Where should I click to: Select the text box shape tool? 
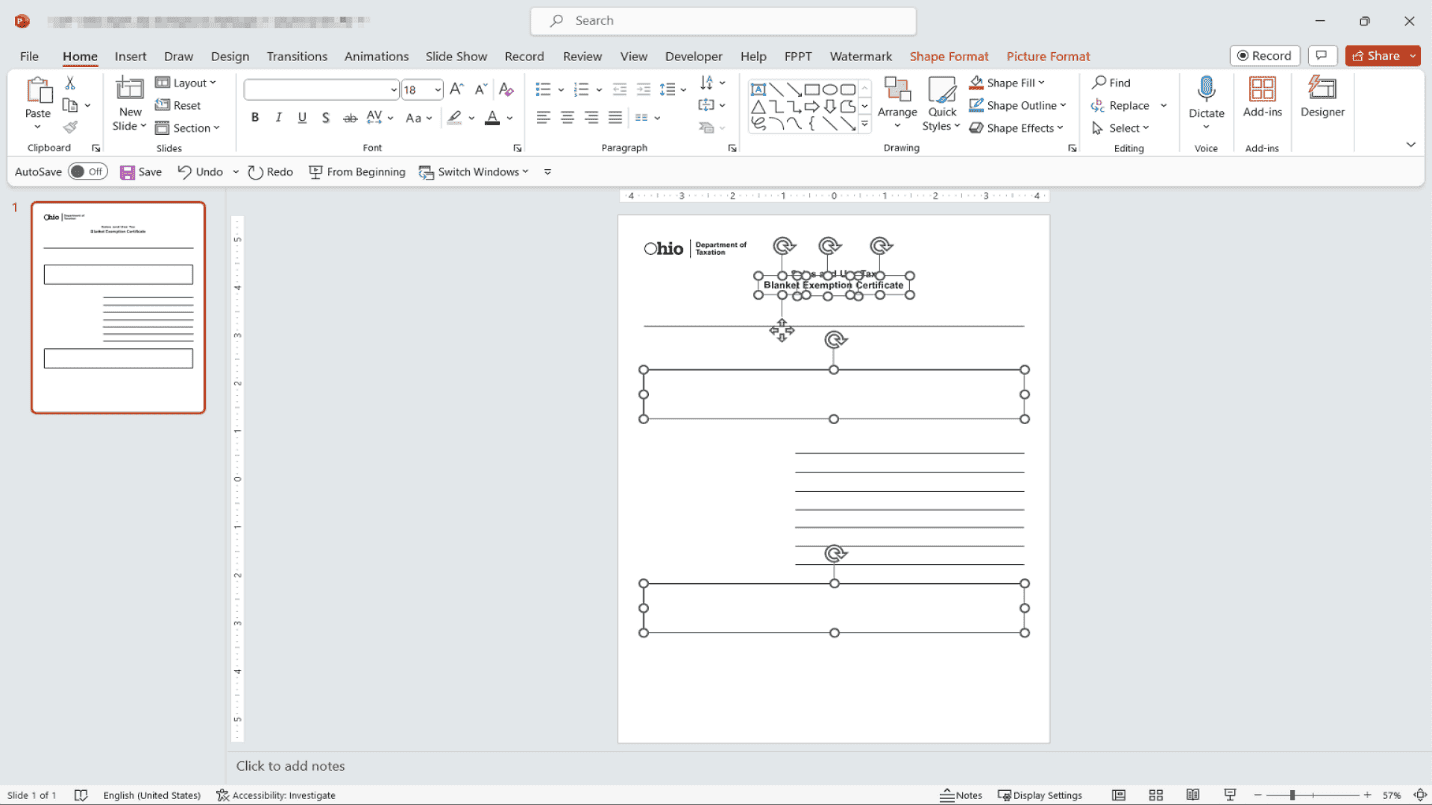(758, 89)
